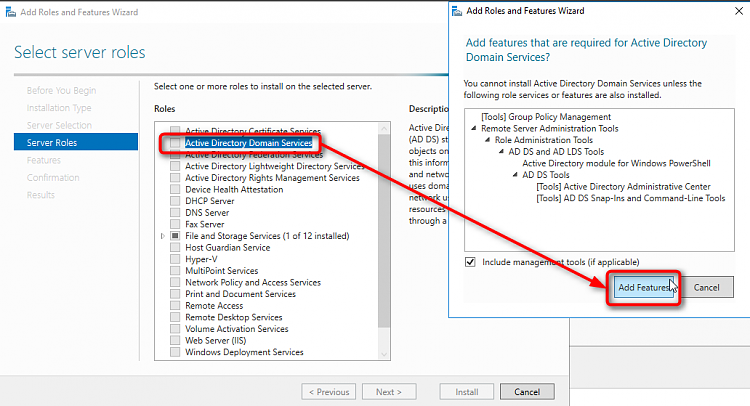Check Web Server (IIS) role
The image size is (750, 406).
coord(175,340)
